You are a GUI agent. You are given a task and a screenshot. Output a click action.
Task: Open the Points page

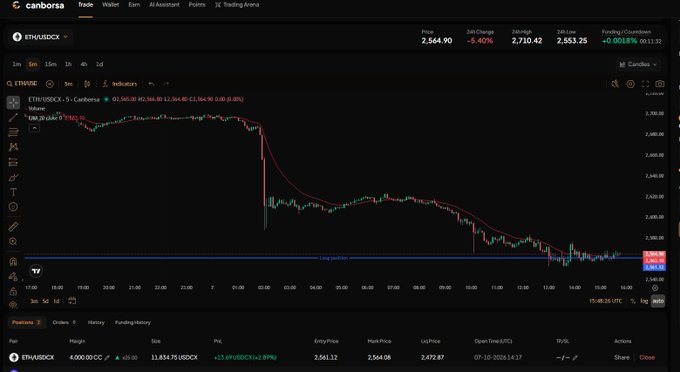pos(197,5)
